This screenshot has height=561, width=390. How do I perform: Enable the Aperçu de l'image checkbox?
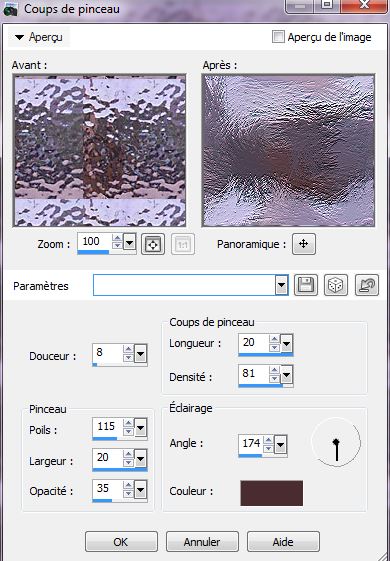pyautogui.click(x=278, y=36)
